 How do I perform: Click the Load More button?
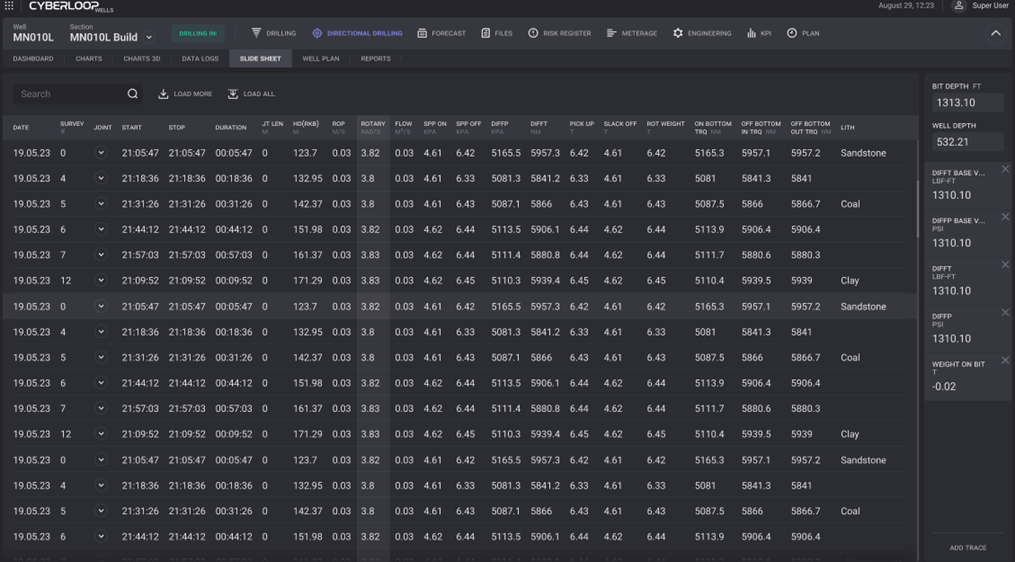185,94
